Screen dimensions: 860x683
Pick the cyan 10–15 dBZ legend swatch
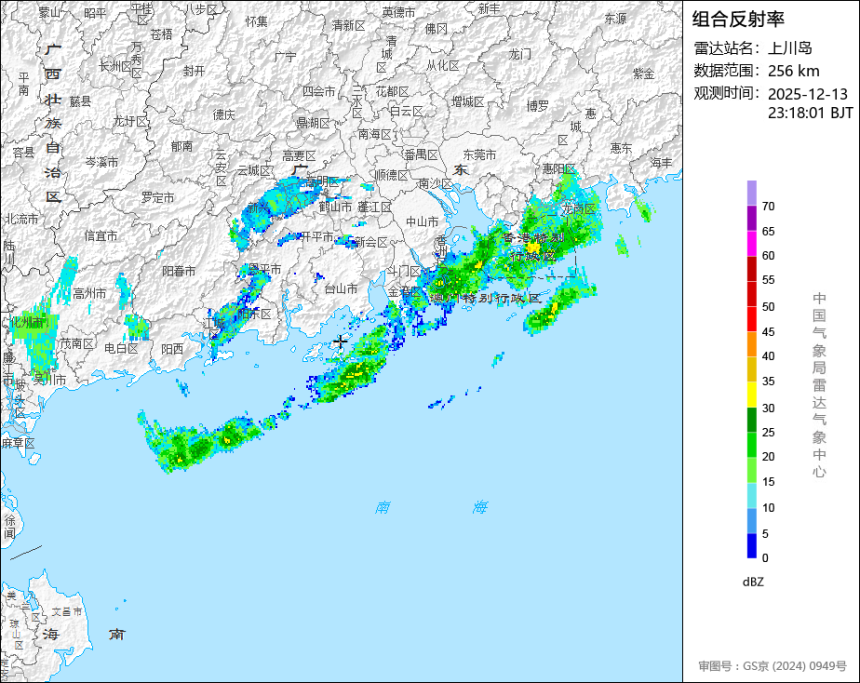point(751,495)
